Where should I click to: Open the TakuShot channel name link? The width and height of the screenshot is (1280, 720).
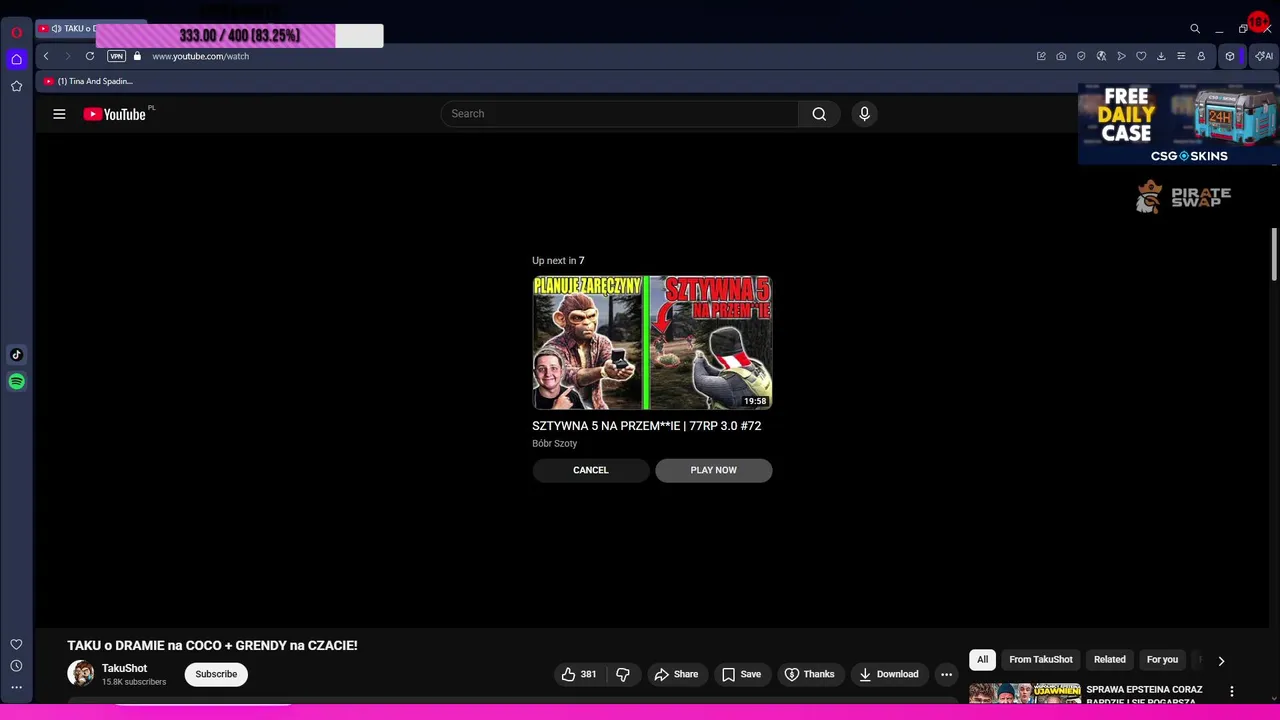pyautogui.click(x=124, y=668)
